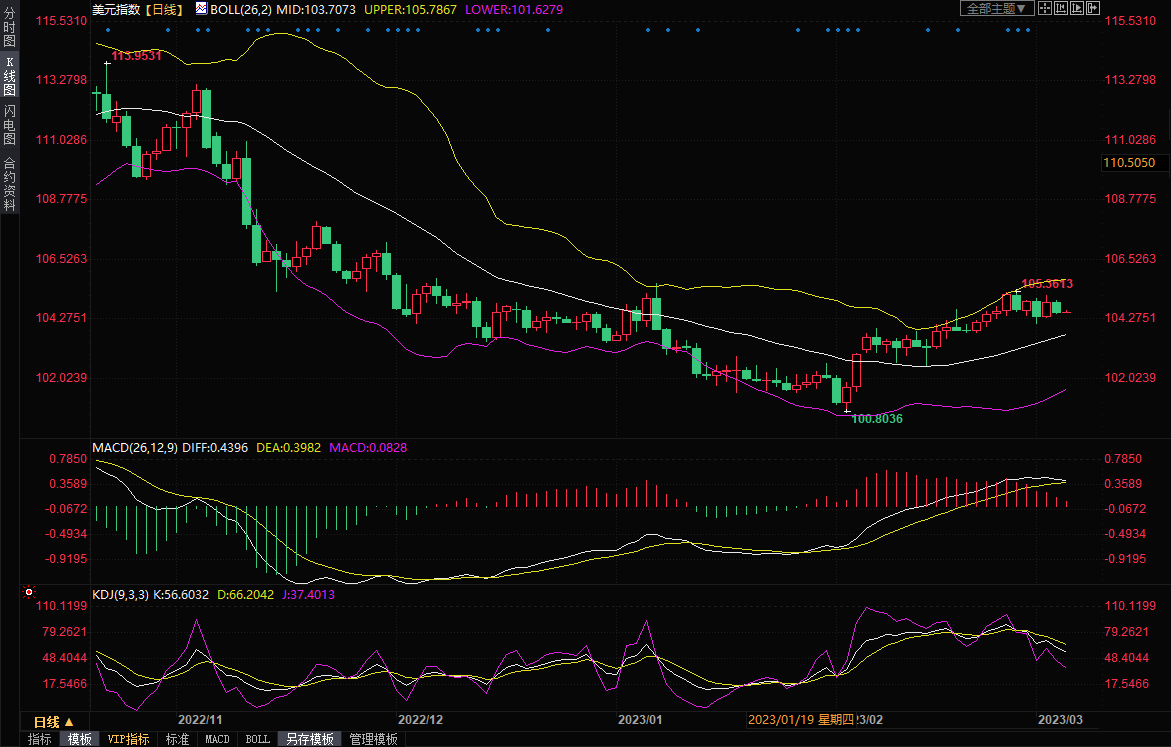Click the crosshair cursor icon

click(1045, 8)
